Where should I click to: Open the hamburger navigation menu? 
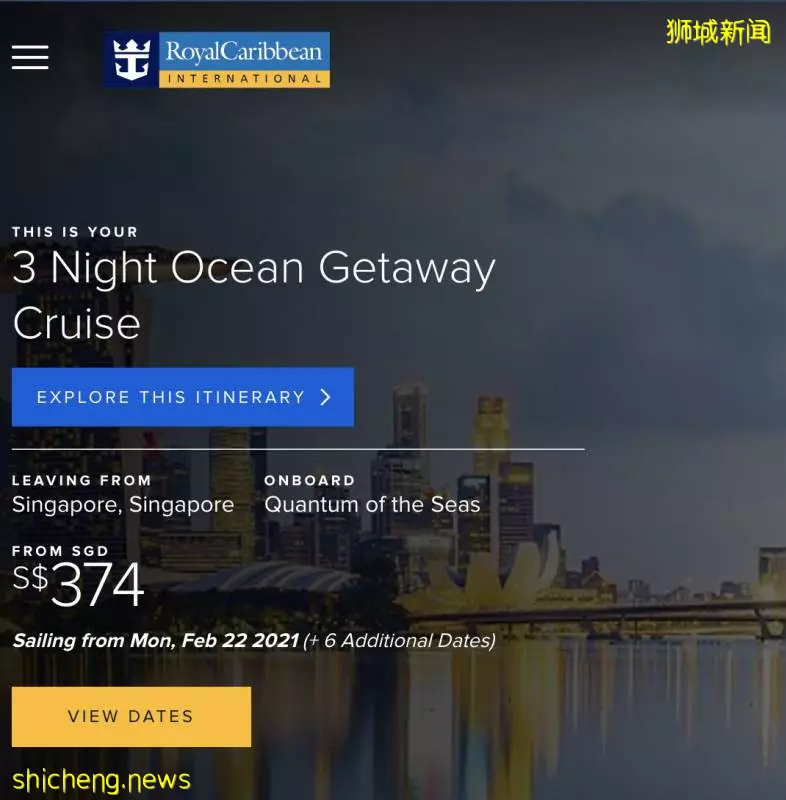pyautogui.click(x=30, y=57)
